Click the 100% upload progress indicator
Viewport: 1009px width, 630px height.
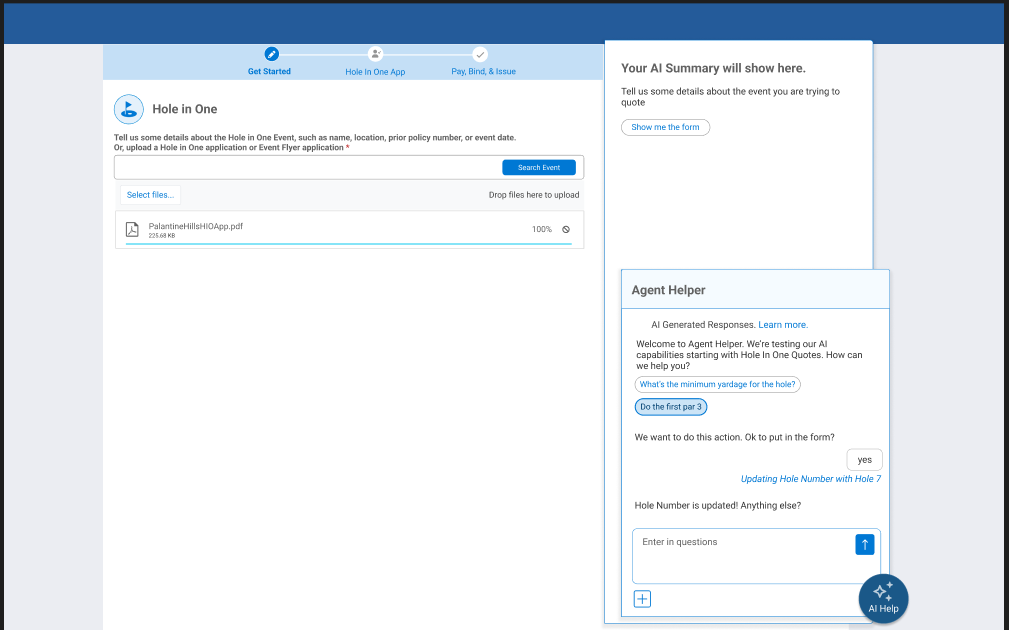541,229
